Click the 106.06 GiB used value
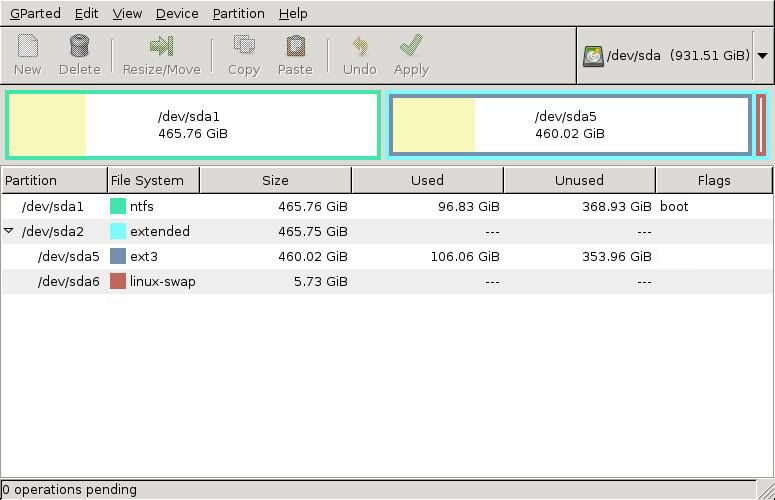This screenshot has width=775, height=500. 465,256
